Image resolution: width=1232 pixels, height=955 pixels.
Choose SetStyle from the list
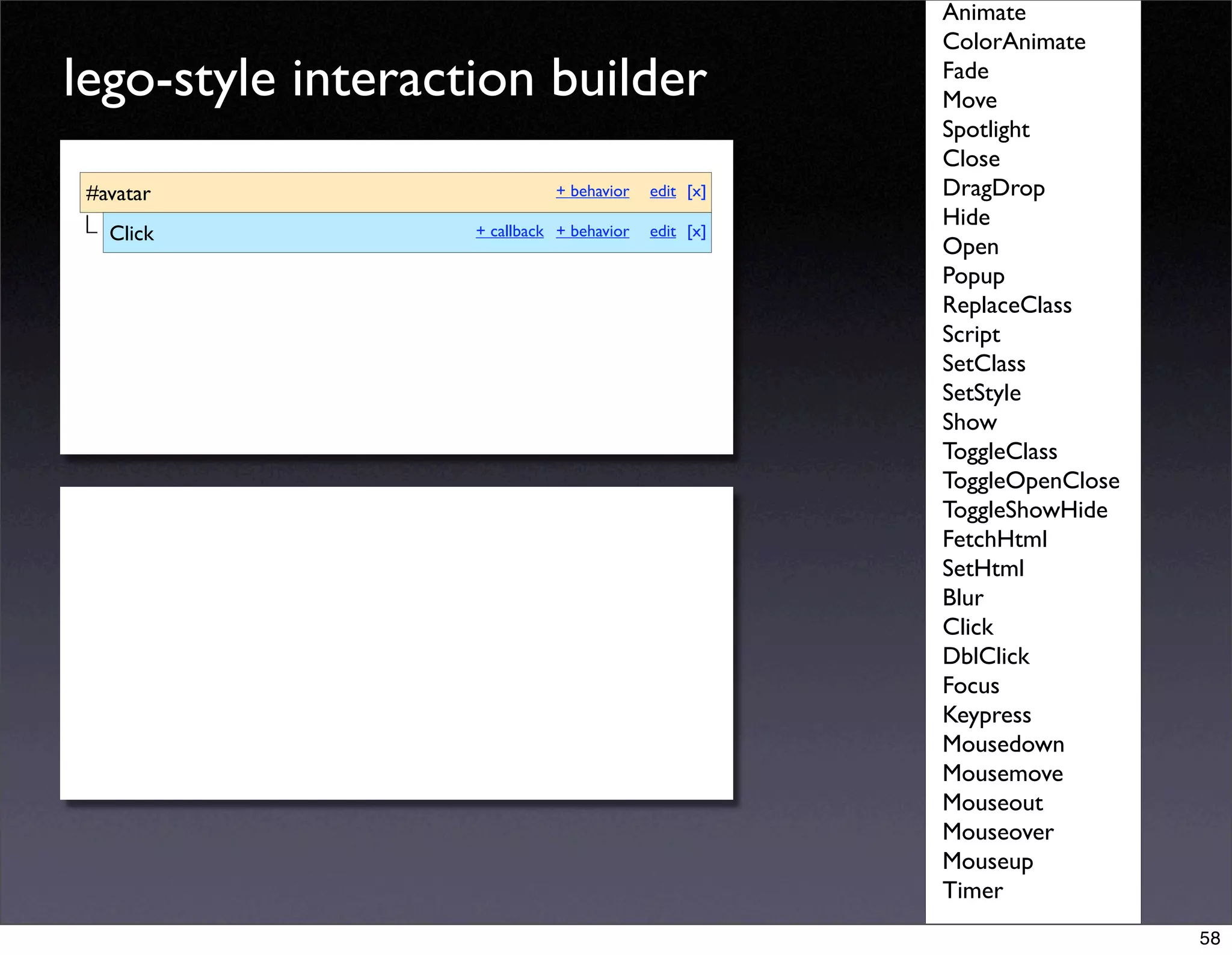(x=981, y=393)
